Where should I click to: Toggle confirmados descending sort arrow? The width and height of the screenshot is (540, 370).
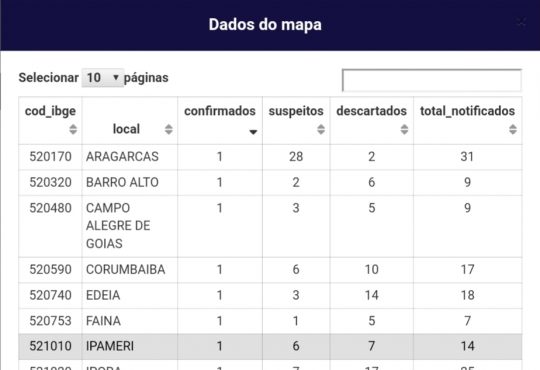pos(253,132)
